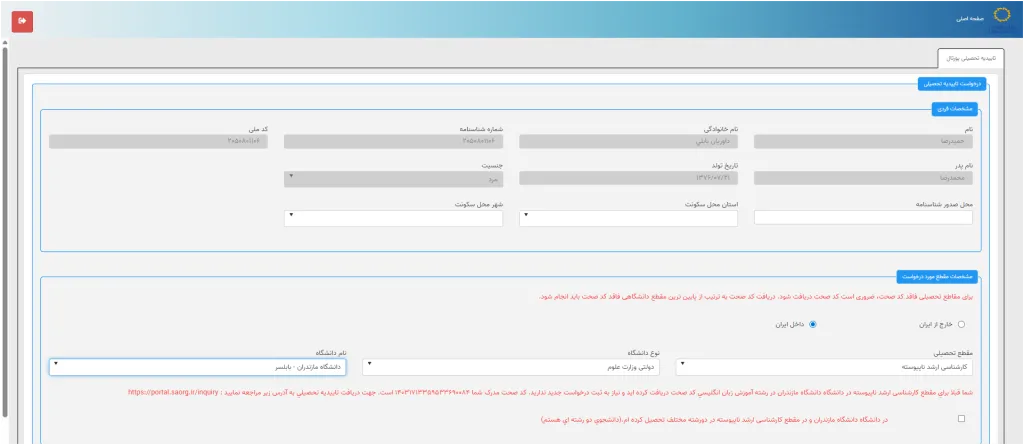Select the خارج از ایران radio button
The height and width of the screenshot is (445, 1024).
pos(961,324)
